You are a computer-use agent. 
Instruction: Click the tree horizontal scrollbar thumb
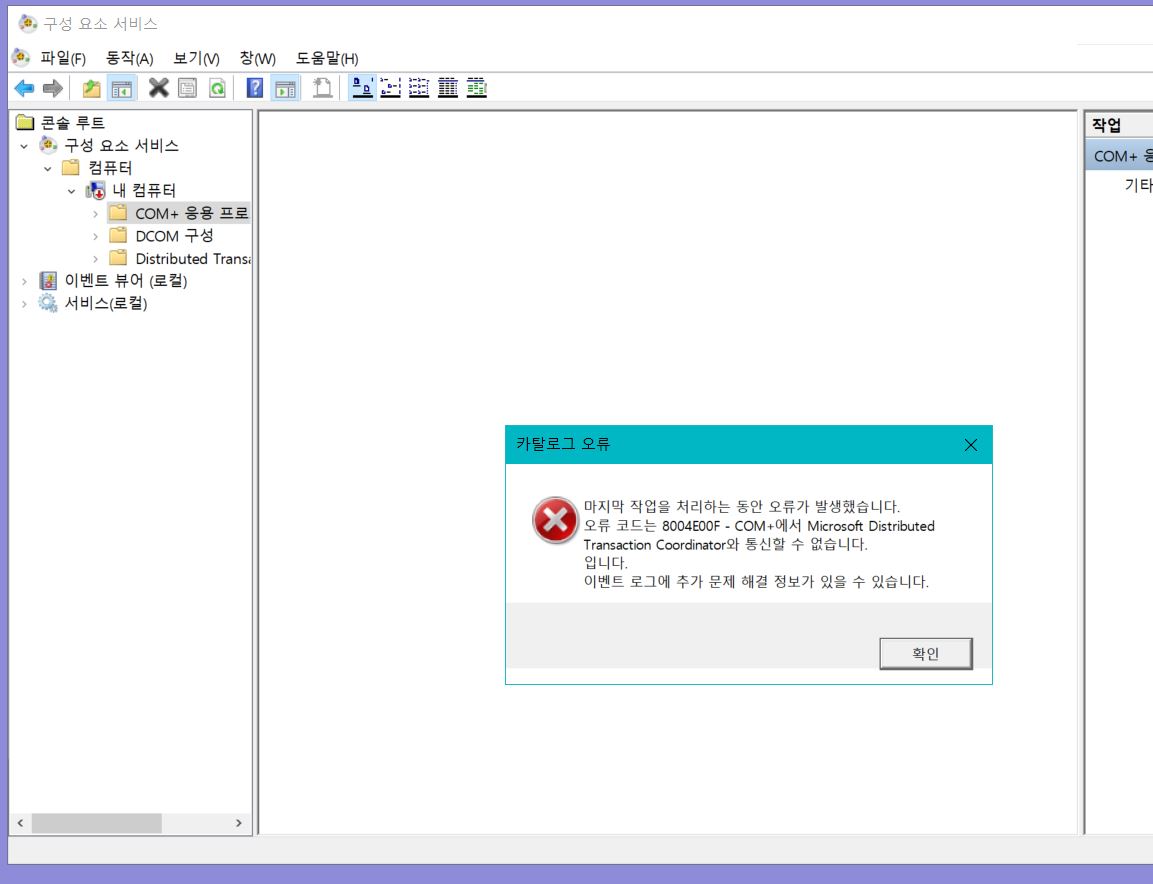coord(96,823)
